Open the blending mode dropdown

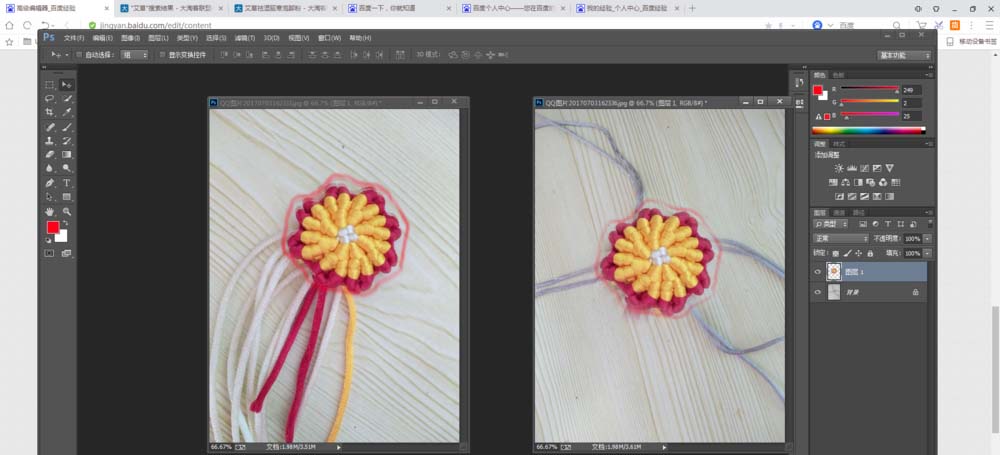841,239
